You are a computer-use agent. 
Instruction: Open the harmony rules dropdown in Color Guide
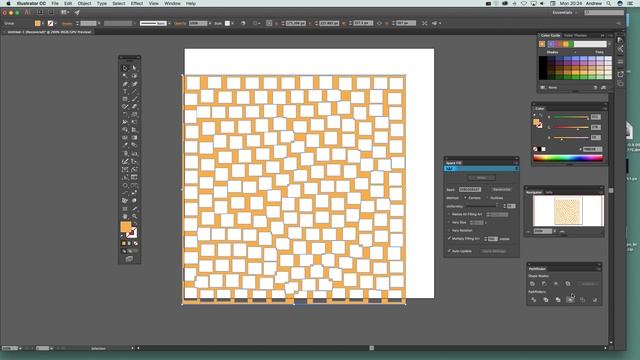pos(609,44)
